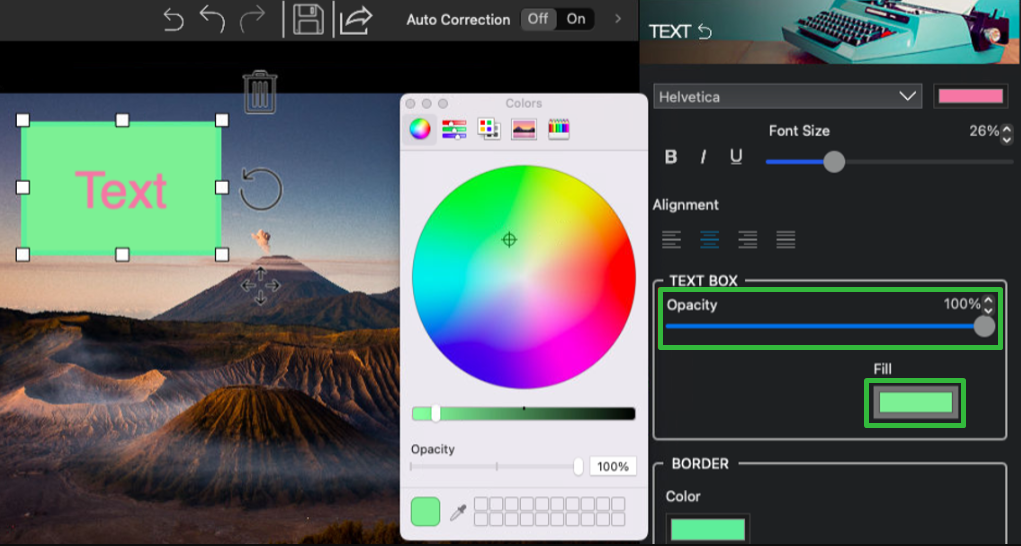Select justified text alignment
This screenshot has height=546, width=1021.
785,239
